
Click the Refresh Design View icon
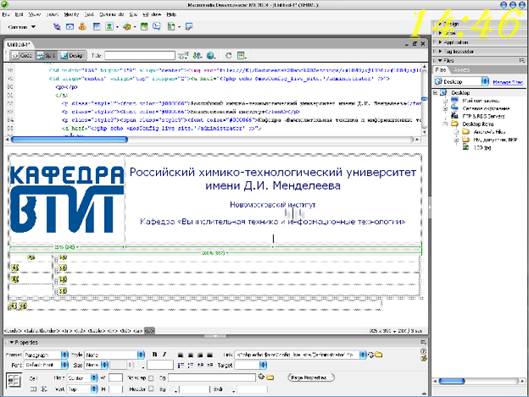click(x=229, y=55)
